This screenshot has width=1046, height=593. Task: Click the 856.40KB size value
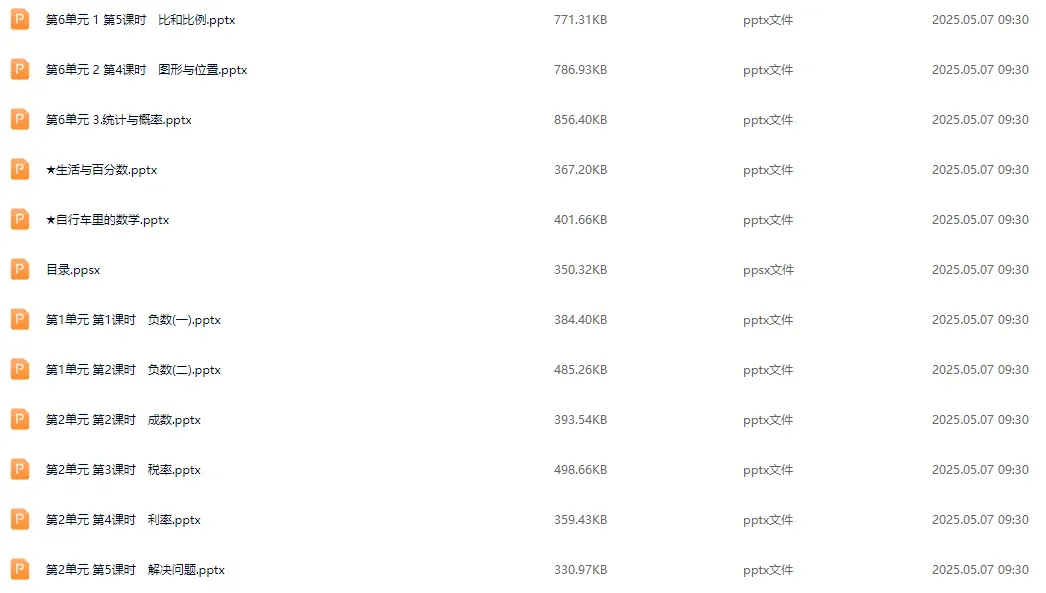click(580, 119)
